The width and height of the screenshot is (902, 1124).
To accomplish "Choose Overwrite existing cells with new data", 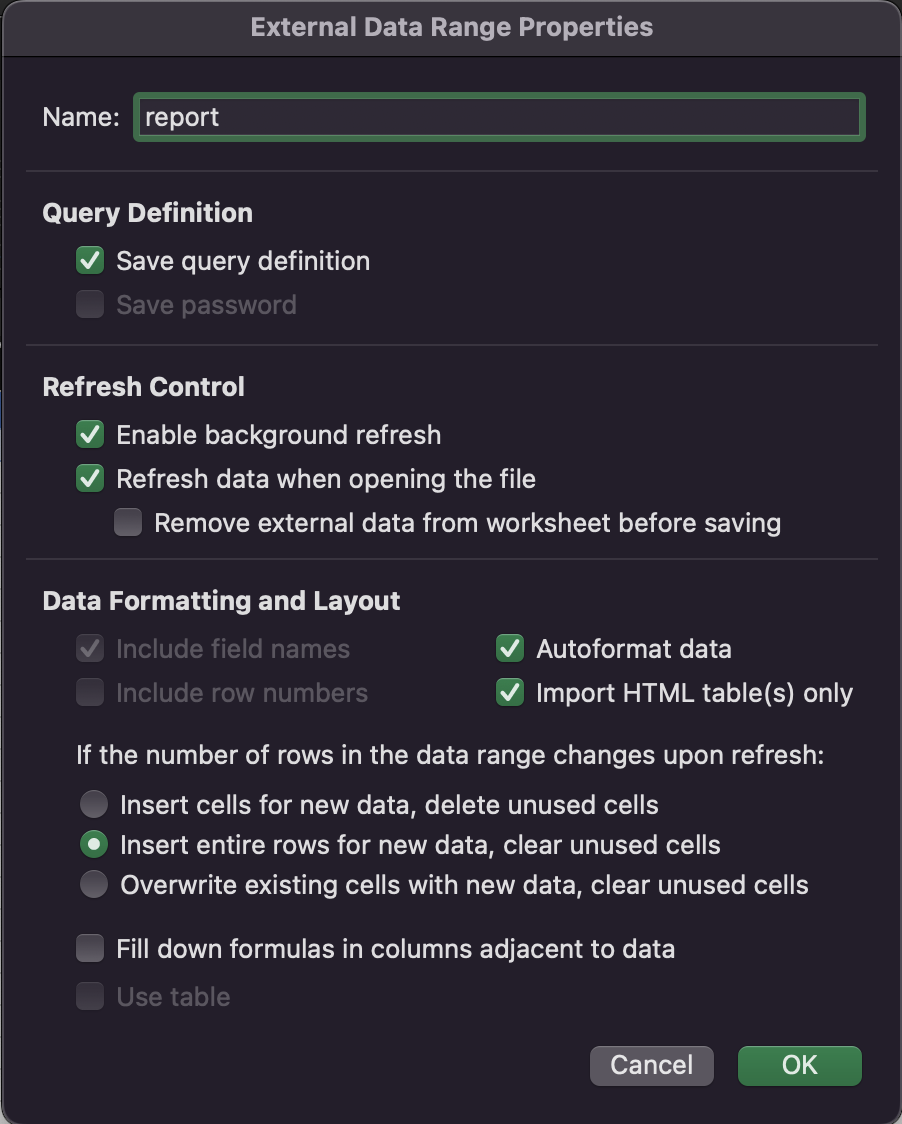I will tap(93, 884).
